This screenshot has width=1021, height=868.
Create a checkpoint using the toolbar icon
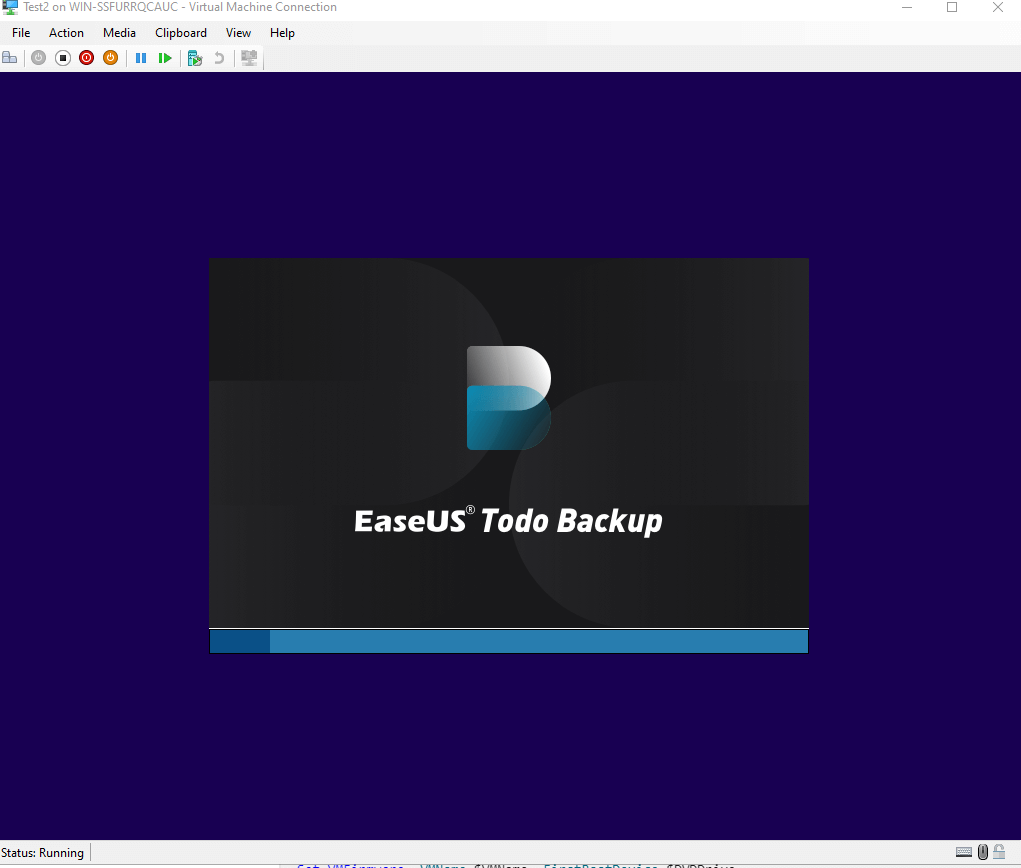(x=195, y=58)
